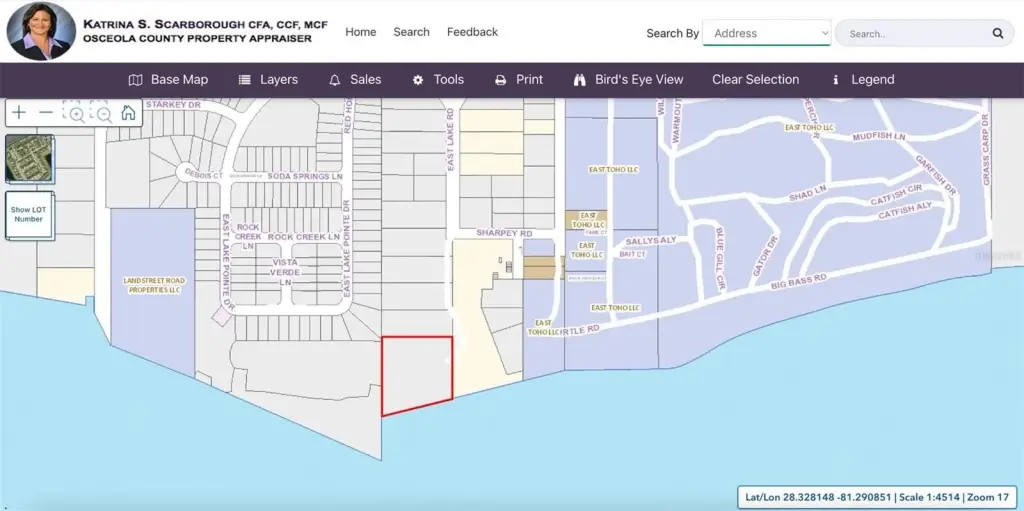Image resolution: width=1024 pixels, height=511 pixels.
Task: Click the Bait Ct label
Action: [632, 254]
